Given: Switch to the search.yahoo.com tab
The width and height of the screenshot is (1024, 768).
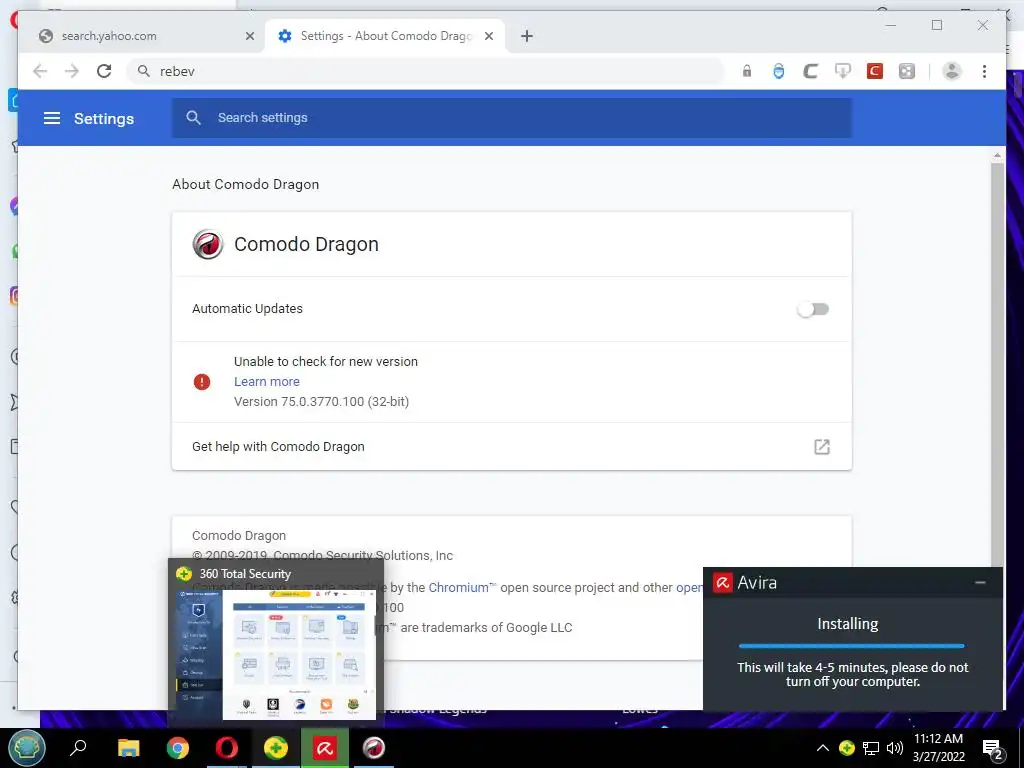Looking at the screenshot, I should [141, 36].
